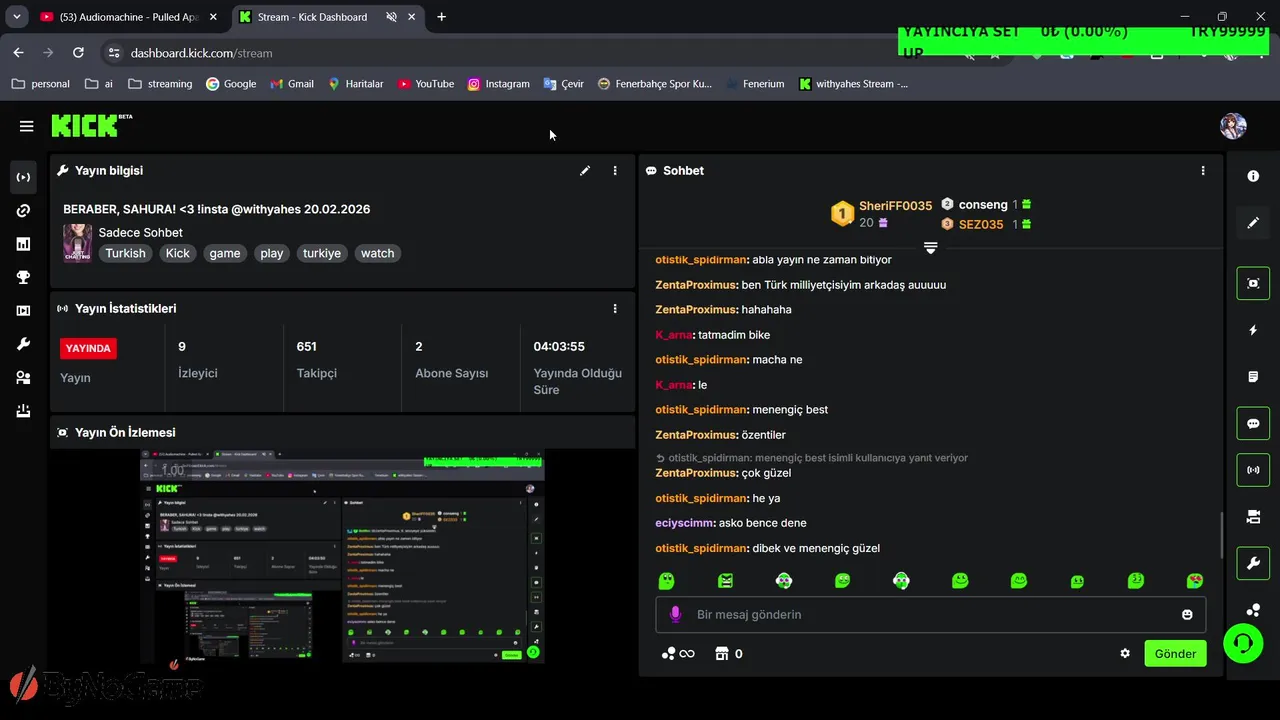The width and height of the screenshot is (1280, 720).
Task: Open the trophy icon in left sidebar
Action: (23, 277)
